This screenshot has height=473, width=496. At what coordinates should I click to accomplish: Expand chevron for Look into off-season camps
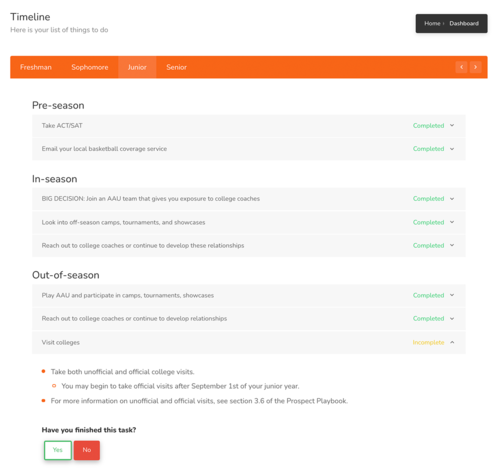452,222
